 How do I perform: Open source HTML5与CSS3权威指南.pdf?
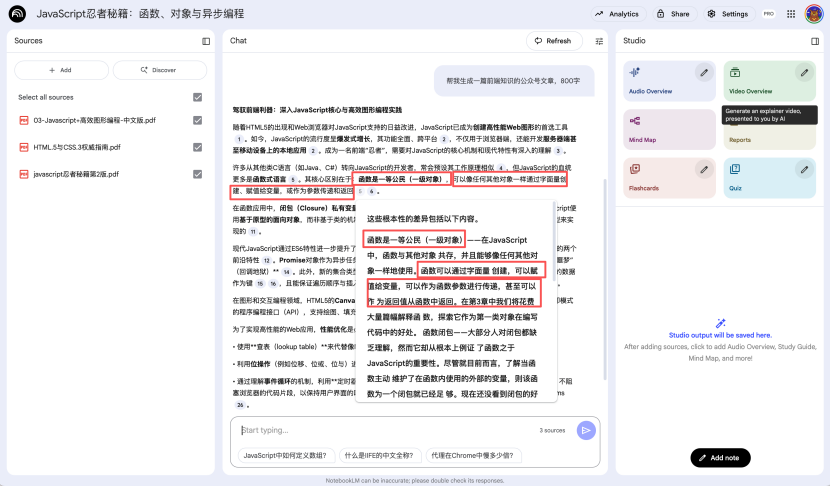[77, 147]
